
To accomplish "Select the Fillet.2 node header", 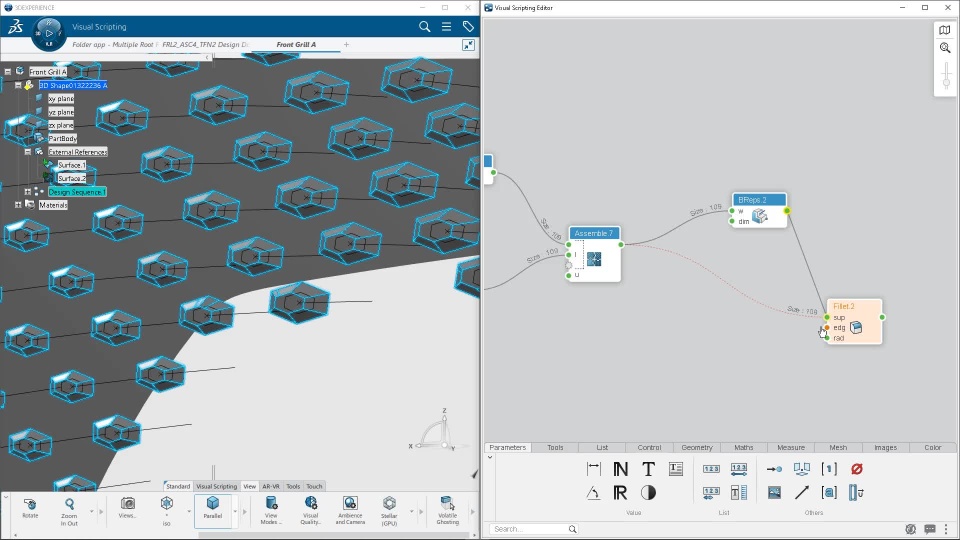I will [854, 306].
